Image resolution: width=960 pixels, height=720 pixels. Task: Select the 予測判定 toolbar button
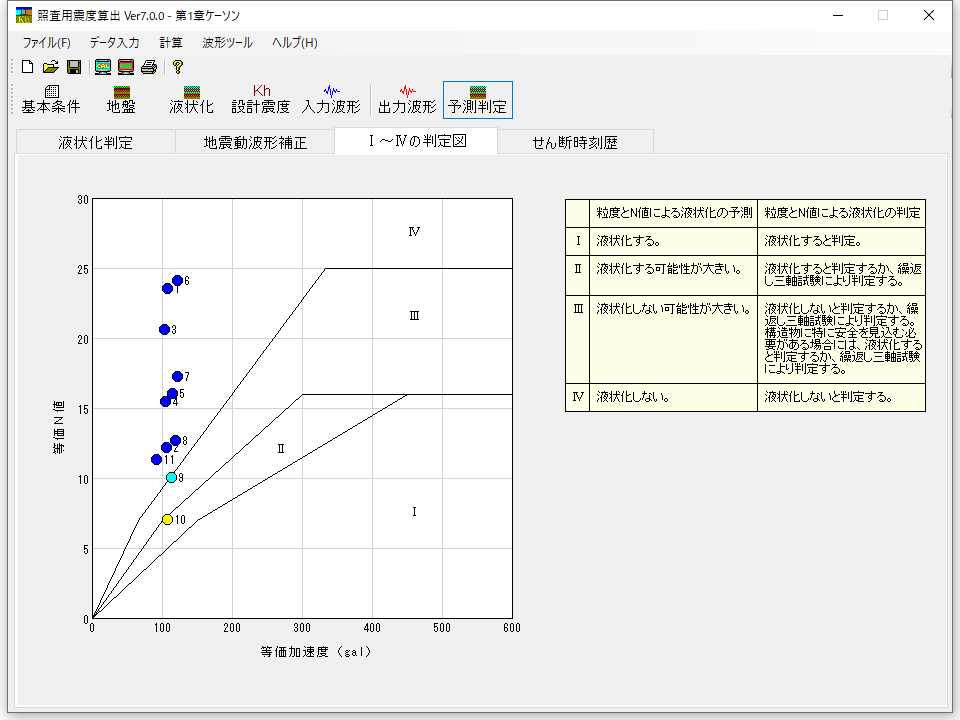coord(478,100)
